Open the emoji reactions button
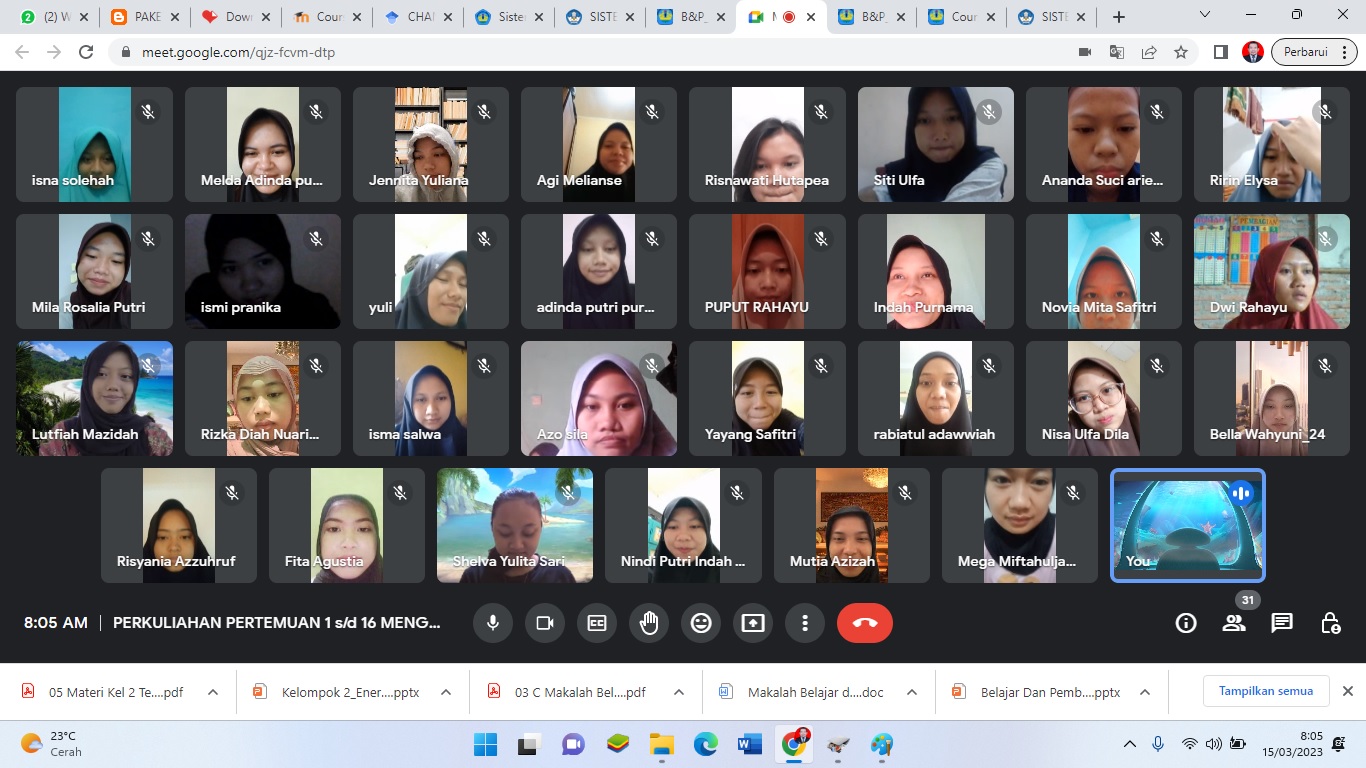Image resolution: width=1366 pixels, height=768 pixels. (701, 623)
